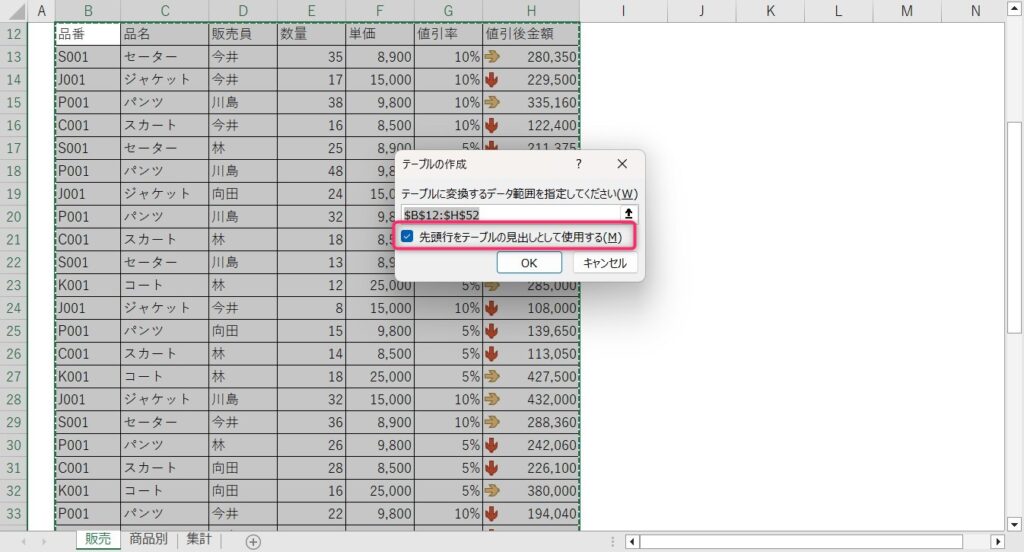Click the horizontal scrollbar left arrow
Viewport: 1024px width, 552px height.
pyautogui.click(x=632, y=541)
